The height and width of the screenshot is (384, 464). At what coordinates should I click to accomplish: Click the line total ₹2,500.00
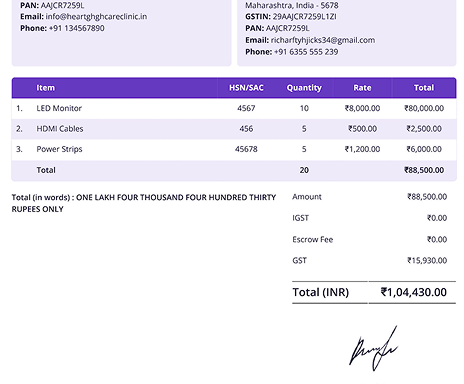[x=424, y=129]
